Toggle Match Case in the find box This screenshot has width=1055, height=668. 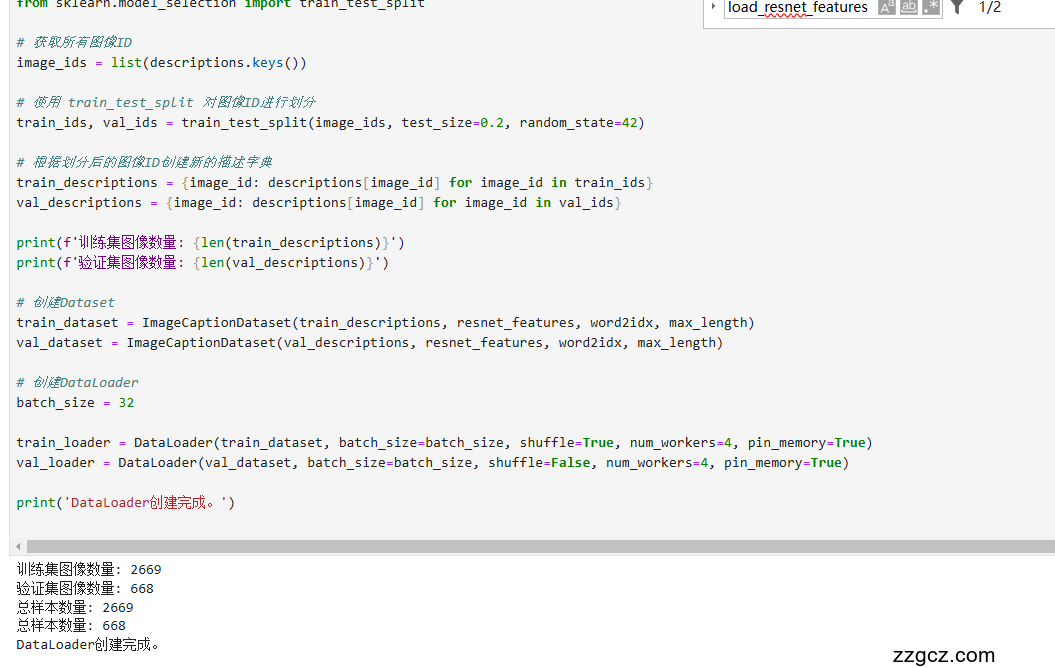click(x=886, y=8)
